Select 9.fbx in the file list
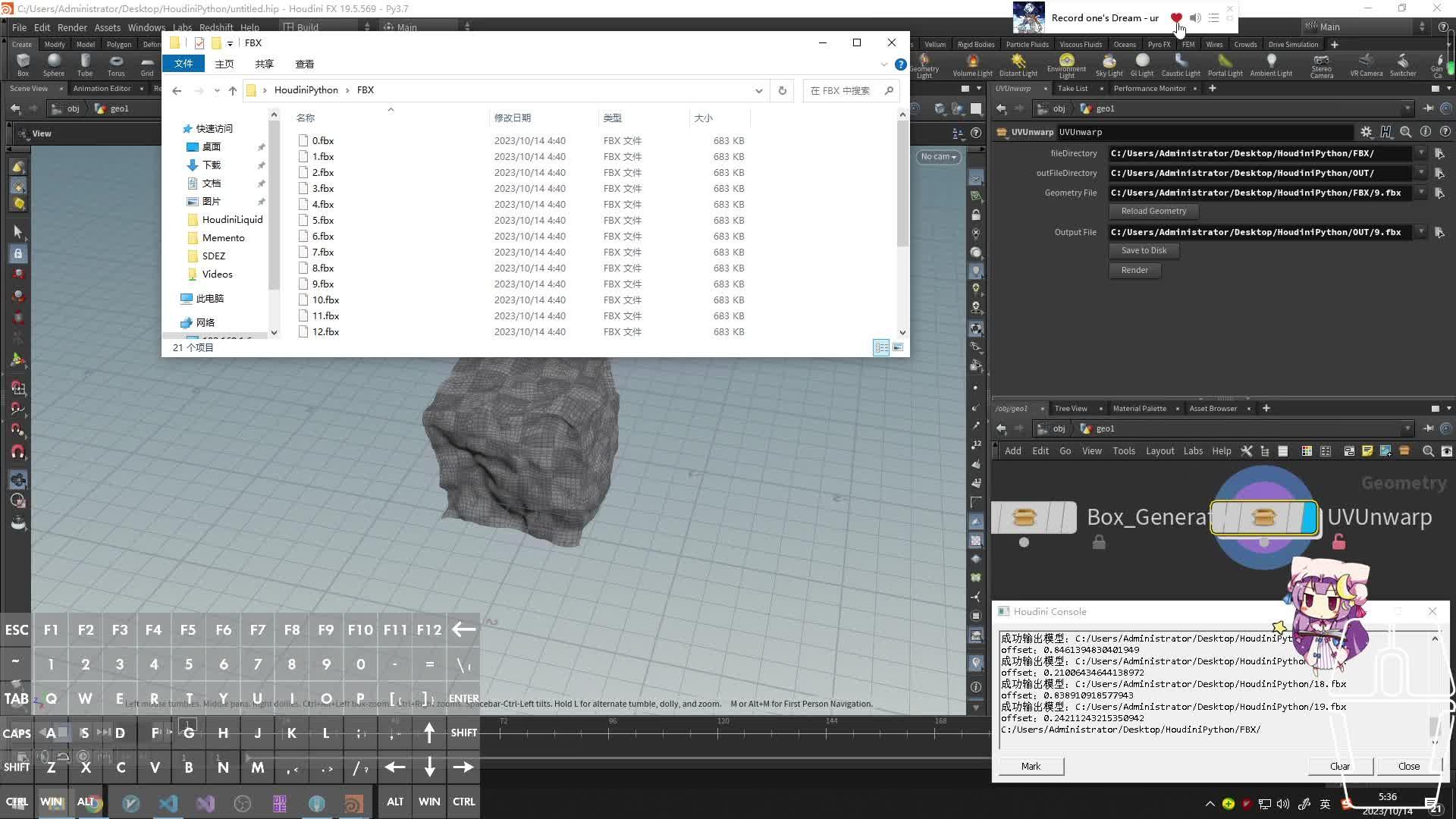Viewport: 1456px width, 819px height. pos(322,284)
